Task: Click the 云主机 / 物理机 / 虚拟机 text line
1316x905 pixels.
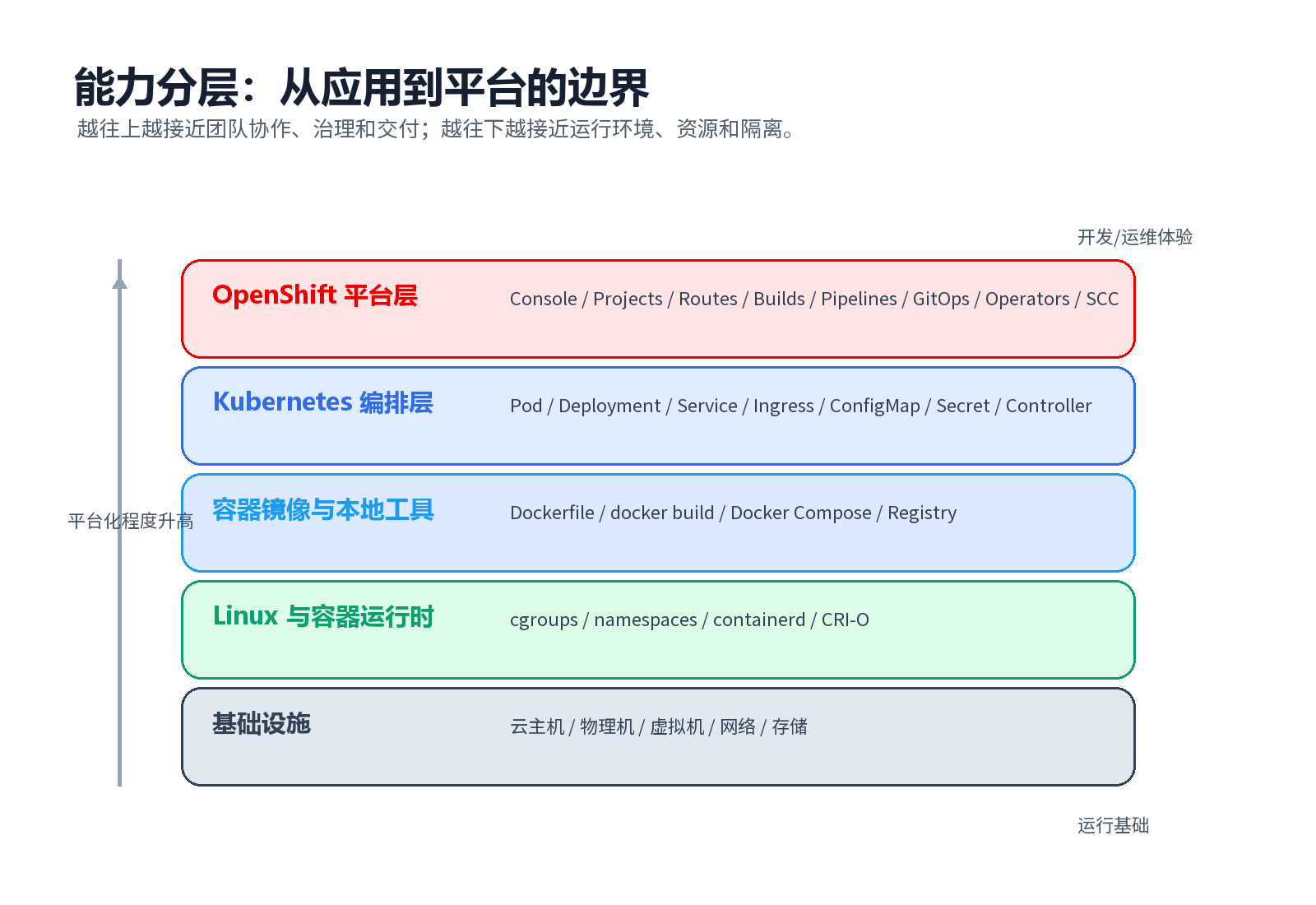Action: tap(659, 726)
